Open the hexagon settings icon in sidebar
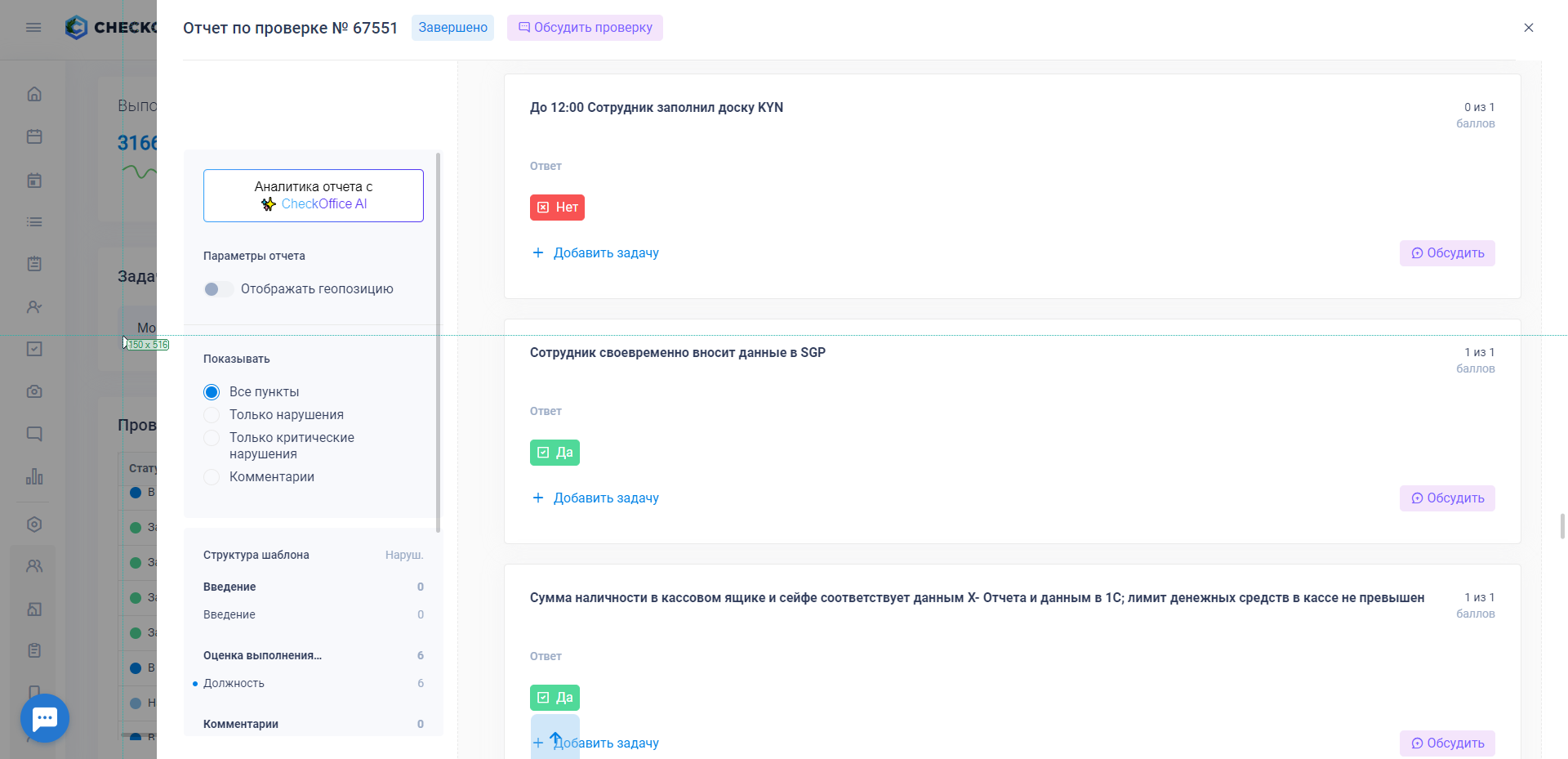The height and width of the screenshot is (759, 1568). 34,525
